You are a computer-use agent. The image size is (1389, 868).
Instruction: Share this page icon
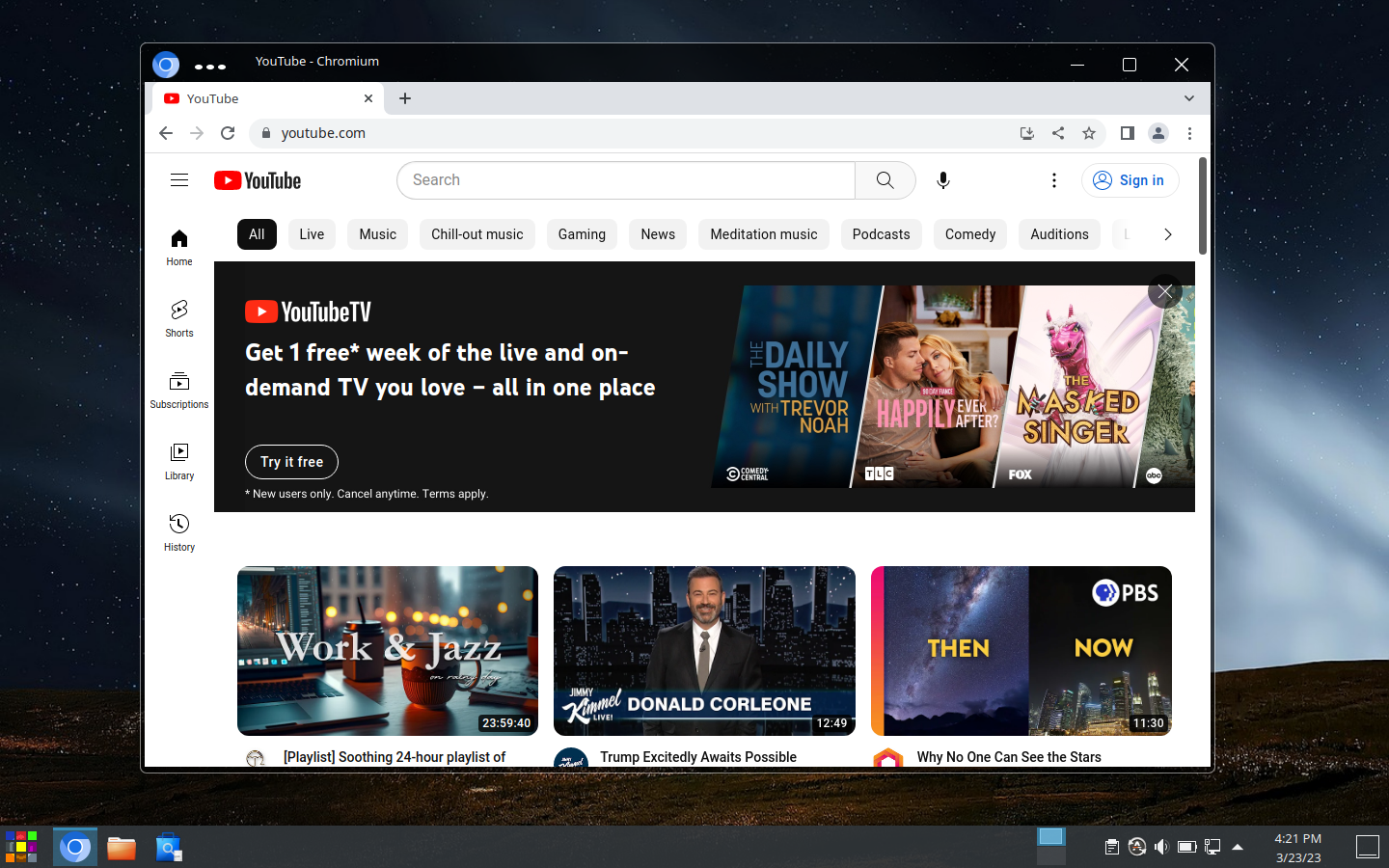coord(1058,133)
